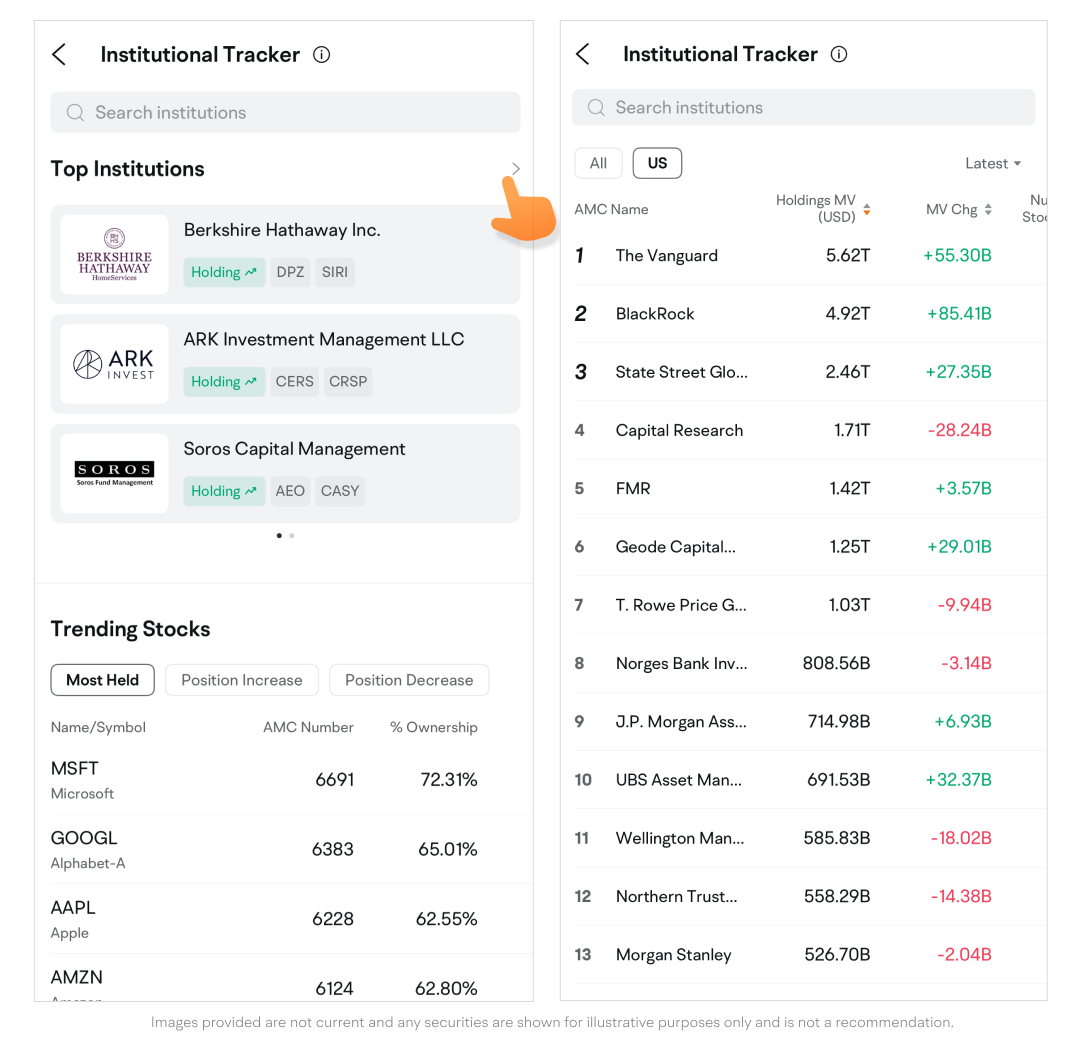
Task: Open BlackRock row
Action: pyautogui.click(x=811, y=313)
